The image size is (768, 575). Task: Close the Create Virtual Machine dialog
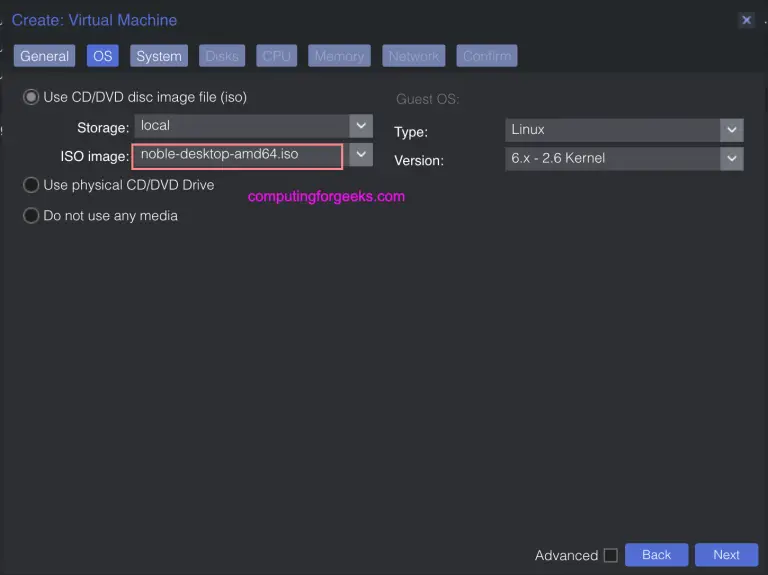746,20
